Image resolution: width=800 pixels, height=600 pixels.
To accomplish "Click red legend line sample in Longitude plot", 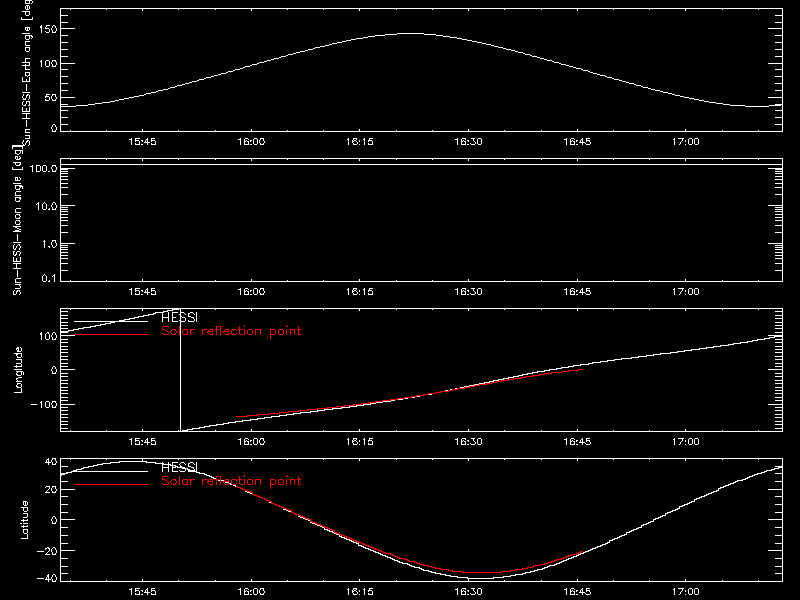I will click(111, 335).
